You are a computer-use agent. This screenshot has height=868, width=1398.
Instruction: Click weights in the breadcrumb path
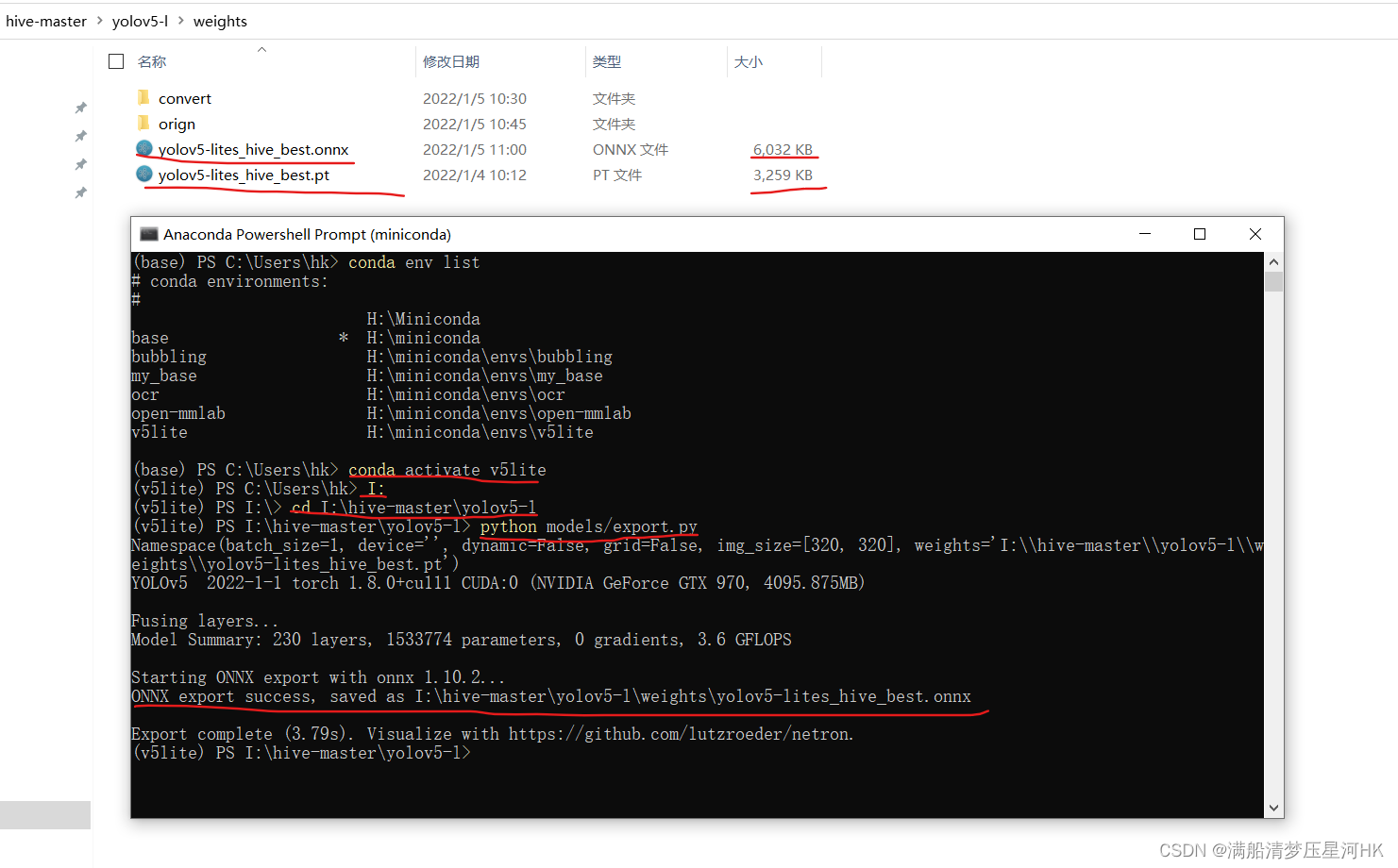click(220, 21)
